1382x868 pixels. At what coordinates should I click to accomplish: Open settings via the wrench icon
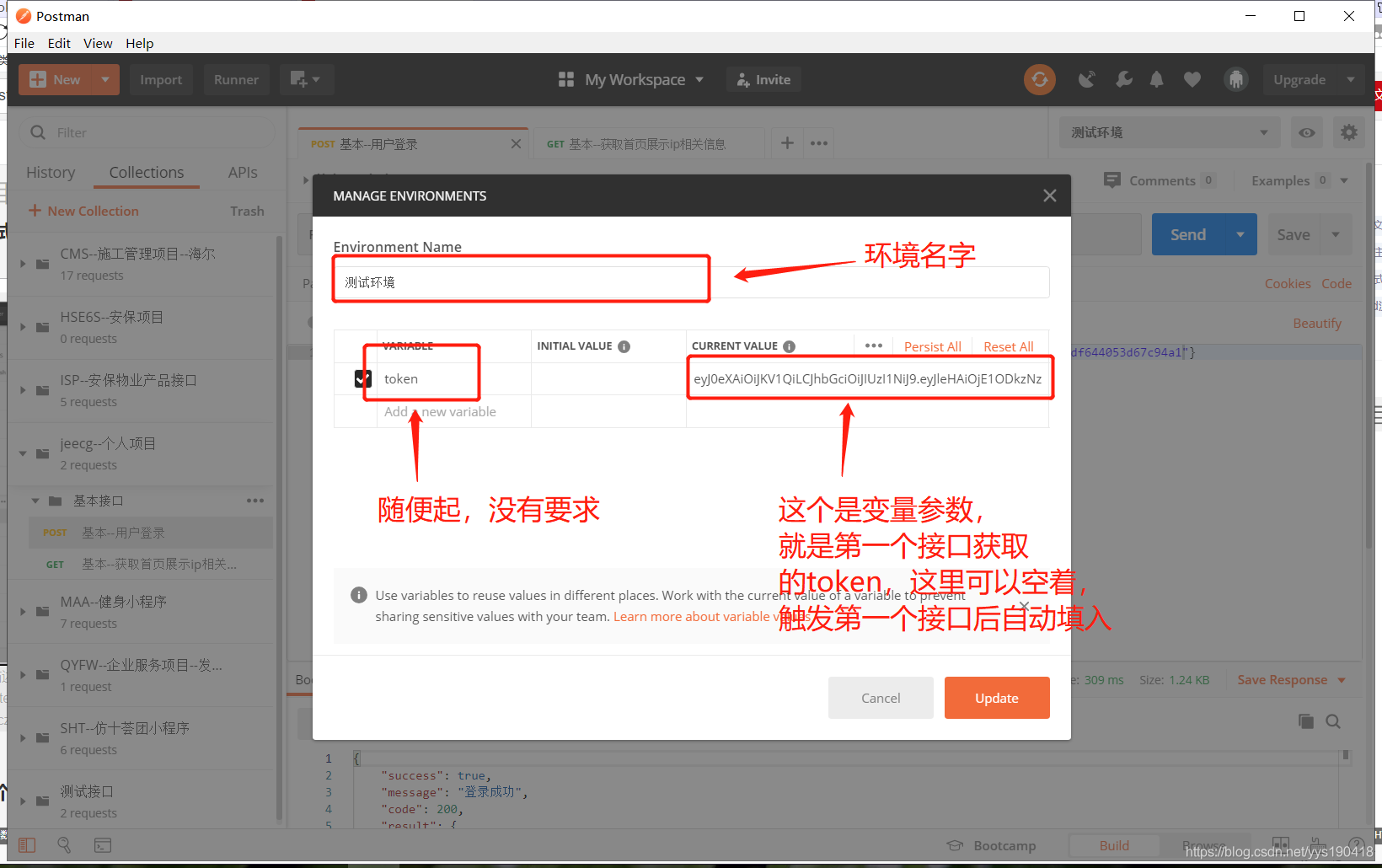tap(1123, 79)
